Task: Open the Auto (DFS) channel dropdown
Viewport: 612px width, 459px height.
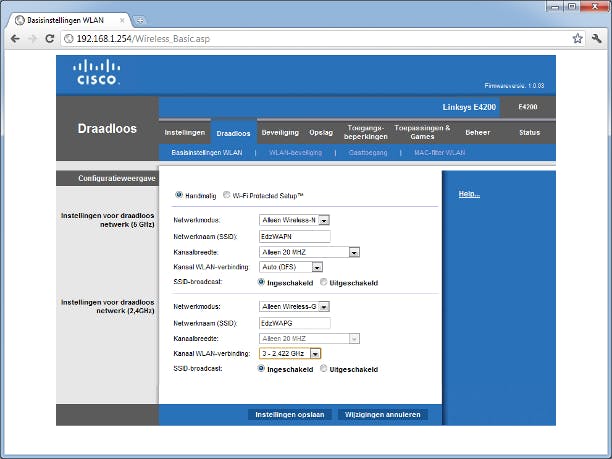Action: click(291, 267)
